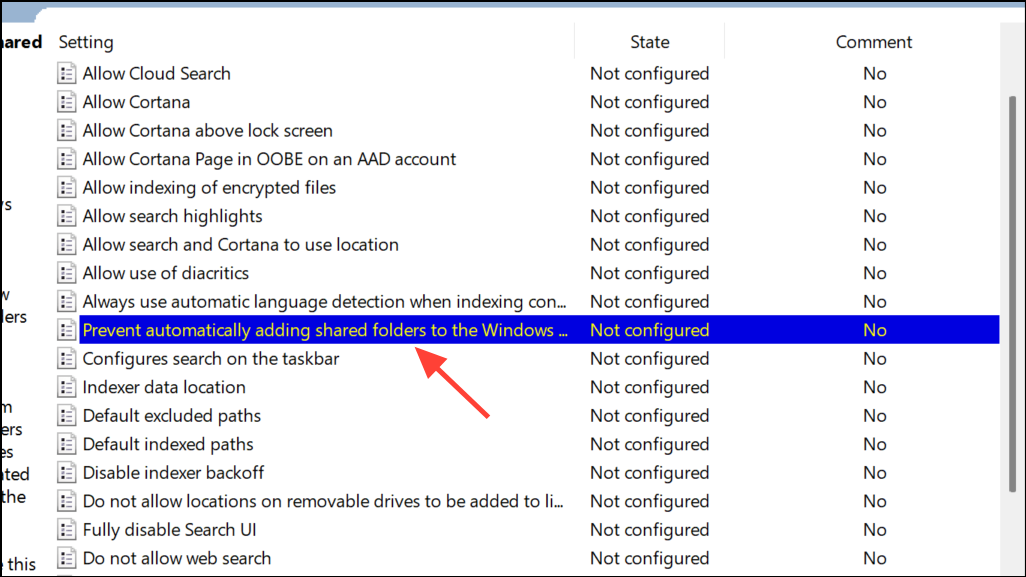
Task: Select the icon for Allow search highlights
Action: [66, 216]
